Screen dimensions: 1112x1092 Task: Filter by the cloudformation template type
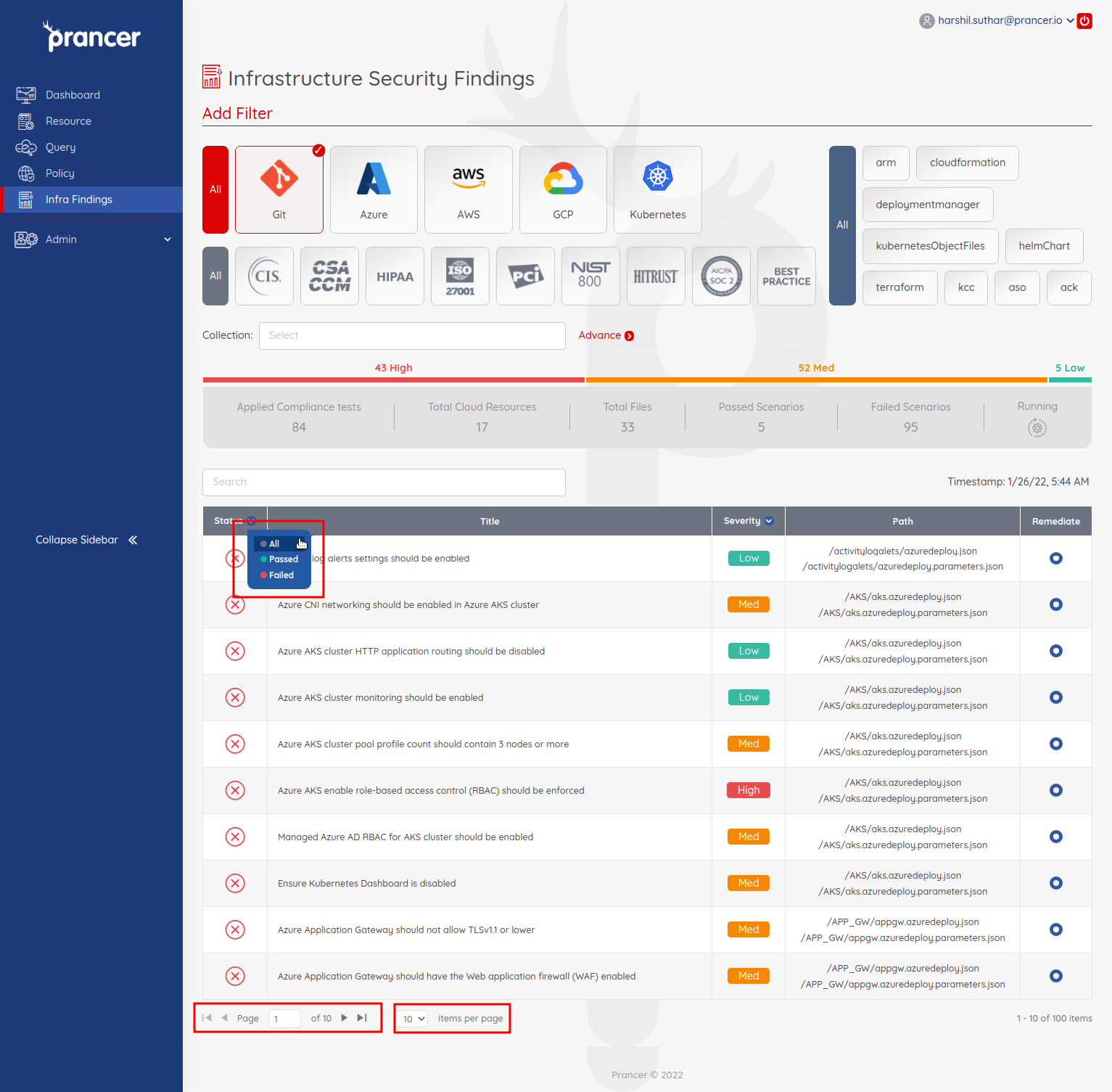coord(968,163)
